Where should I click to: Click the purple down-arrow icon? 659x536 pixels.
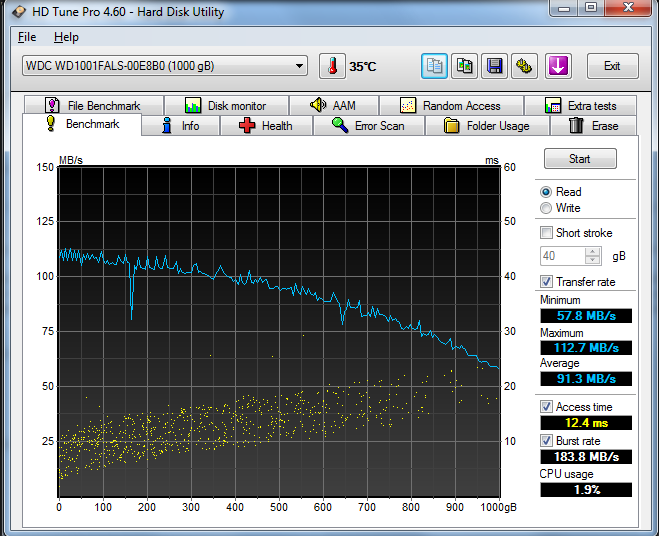557,66
